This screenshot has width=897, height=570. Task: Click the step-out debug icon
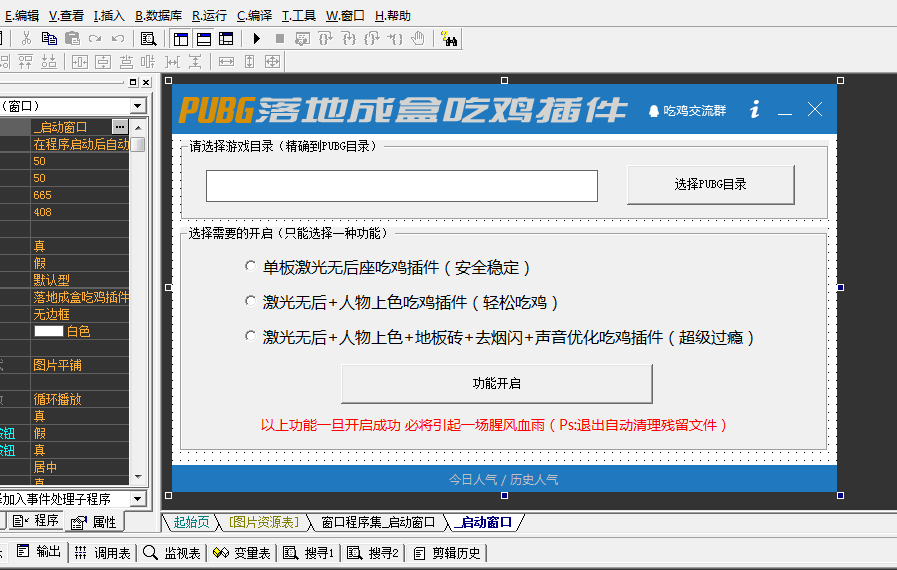pyautogui.click(x=371, y=38)
